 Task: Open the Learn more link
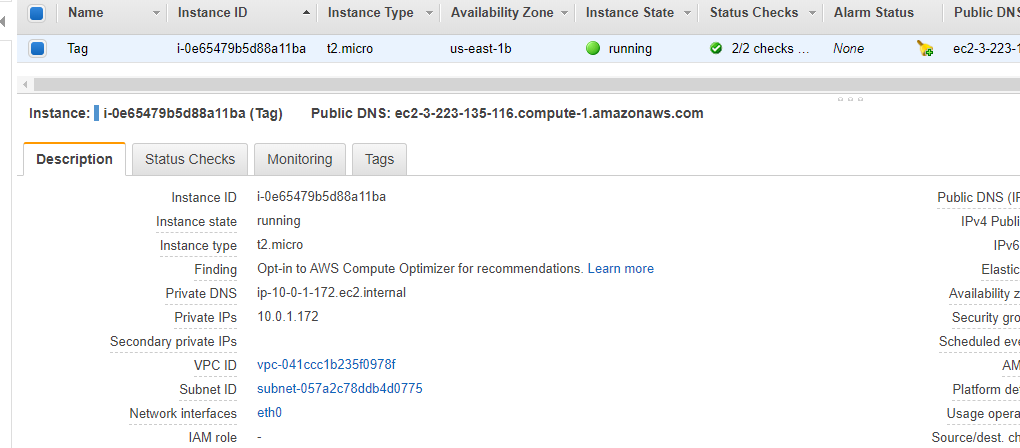[621, 269]
